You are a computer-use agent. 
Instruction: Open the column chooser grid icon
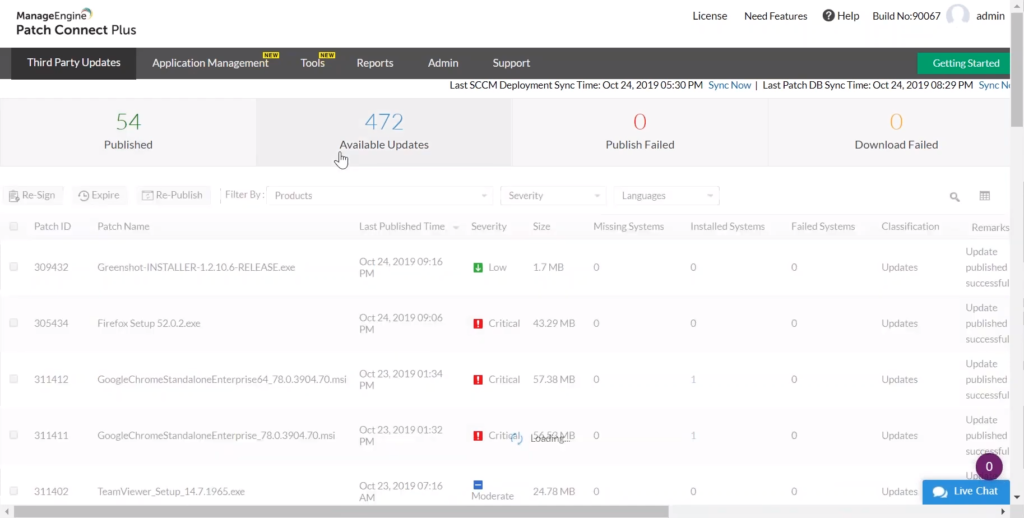click(x=985, y=196)
